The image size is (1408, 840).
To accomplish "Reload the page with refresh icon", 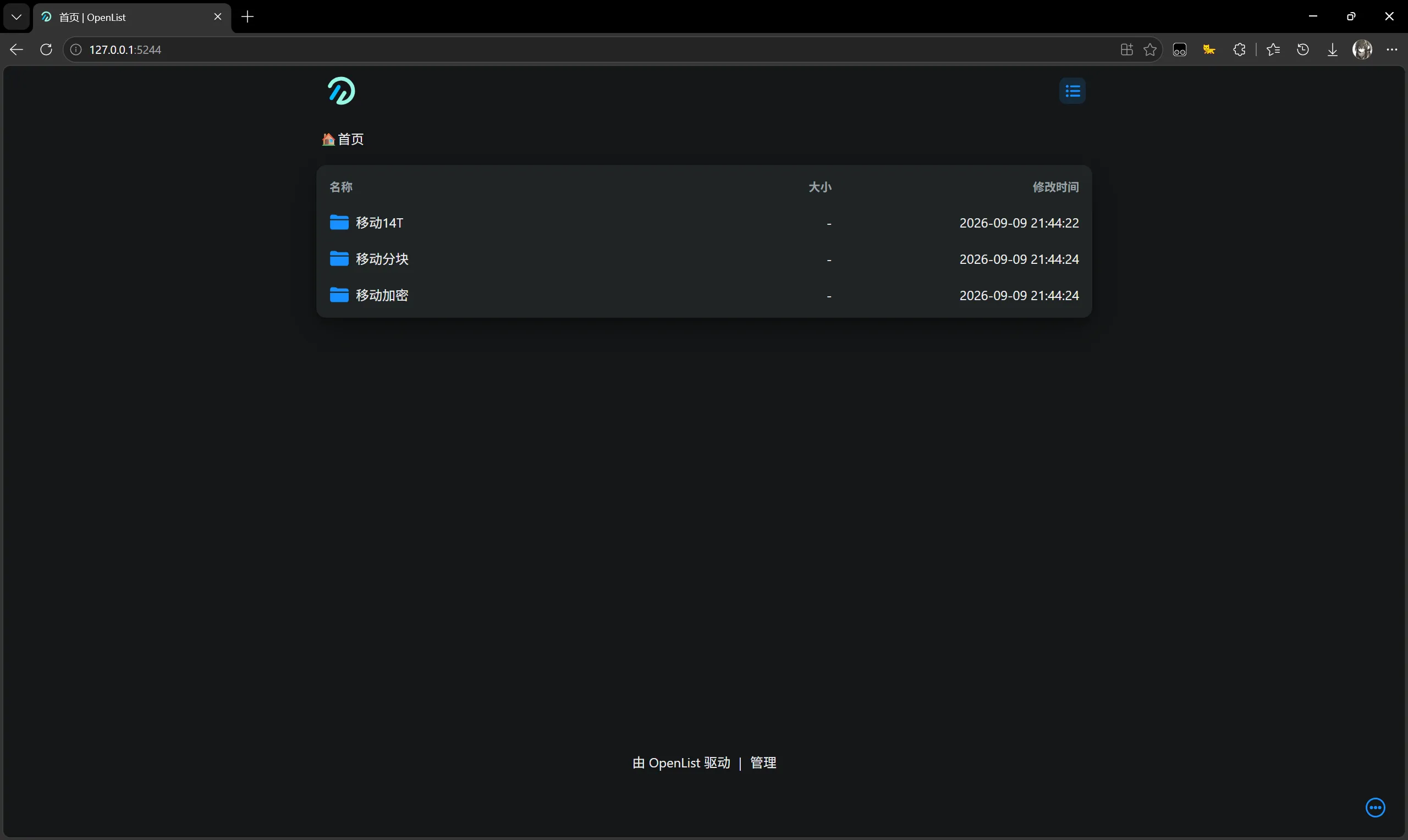I will pos(46,50).
